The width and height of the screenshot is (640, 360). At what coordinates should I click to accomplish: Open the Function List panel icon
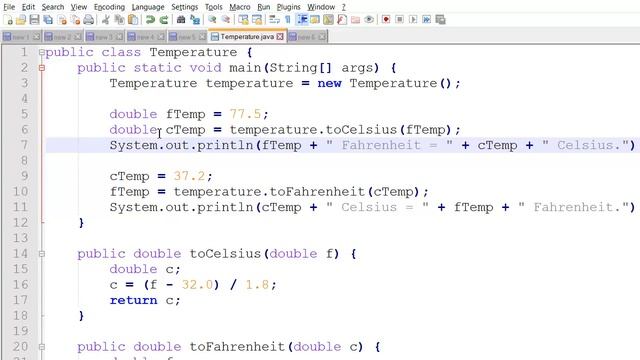342,20
